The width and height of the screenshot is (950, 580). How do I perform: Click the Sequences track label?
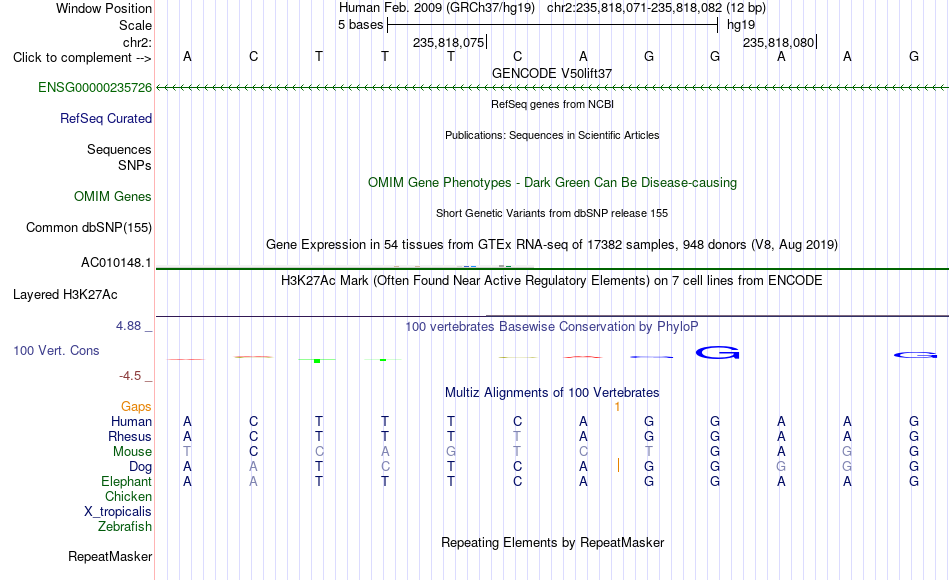click(119, 149)
